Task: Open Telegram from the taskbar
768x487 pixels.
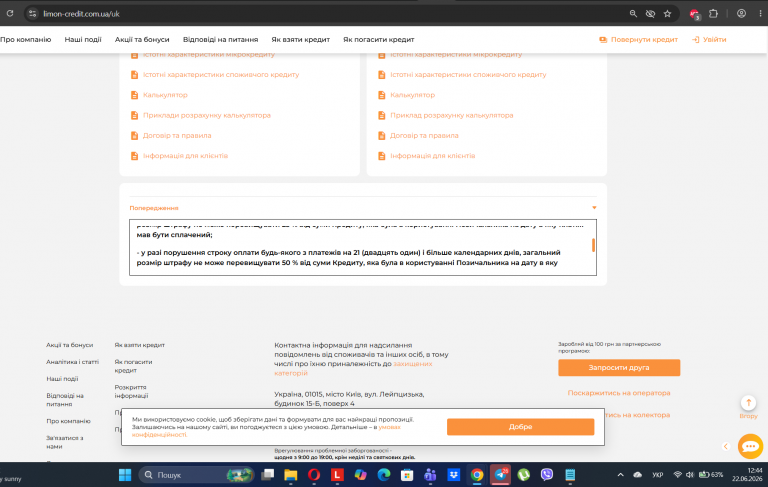Action: point(500,475)
